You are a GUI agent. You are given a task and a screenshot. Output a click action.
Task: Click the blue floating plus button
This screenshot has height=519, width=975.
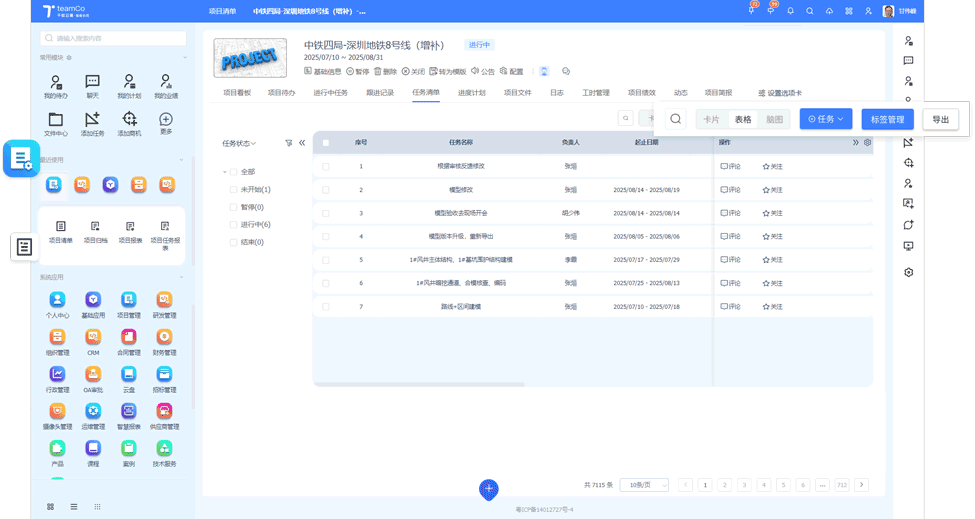tap(488, 489)
